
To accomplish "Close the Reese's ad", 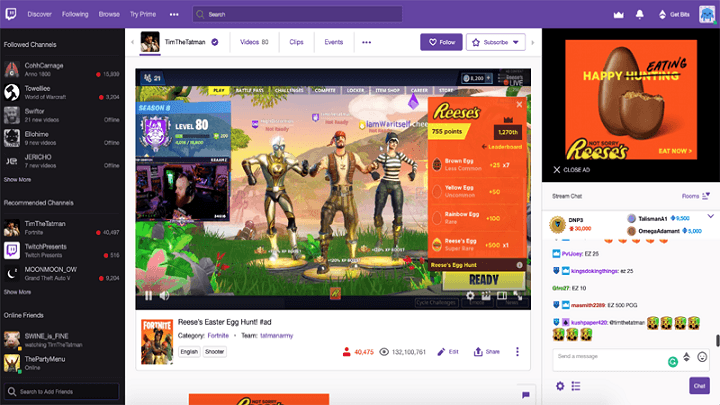I will tap(572, 170).
